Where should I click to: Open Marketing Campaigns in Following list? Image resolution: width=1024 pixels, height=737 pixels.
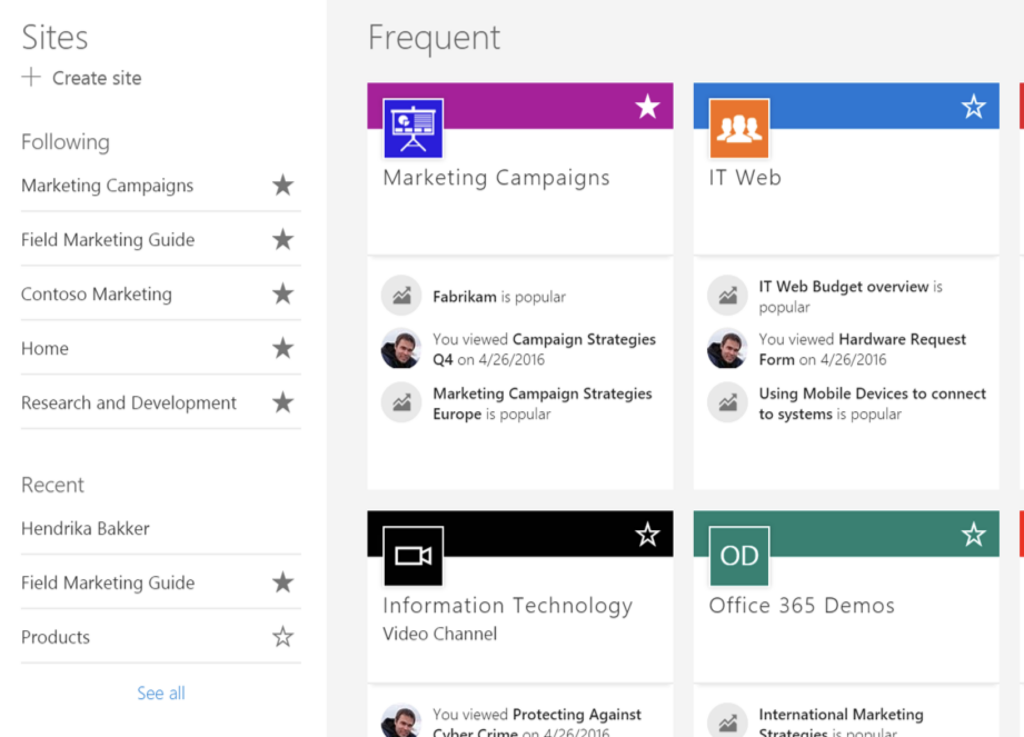coord(107,185)
